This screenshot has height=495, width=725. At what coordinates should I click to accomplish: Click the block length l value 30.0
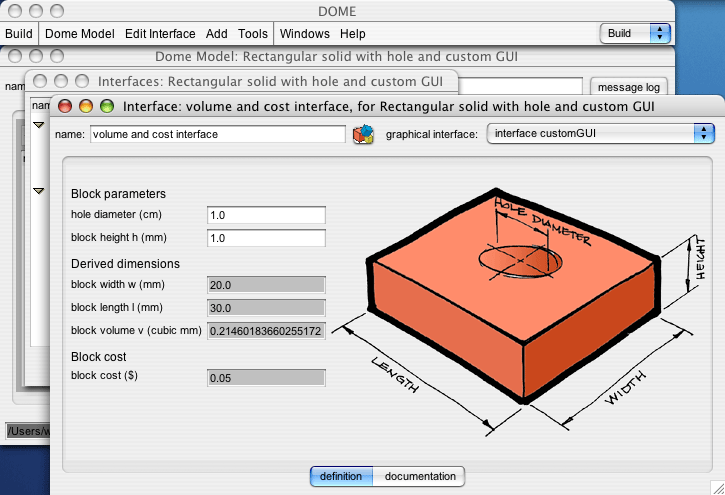pos(266,308)
